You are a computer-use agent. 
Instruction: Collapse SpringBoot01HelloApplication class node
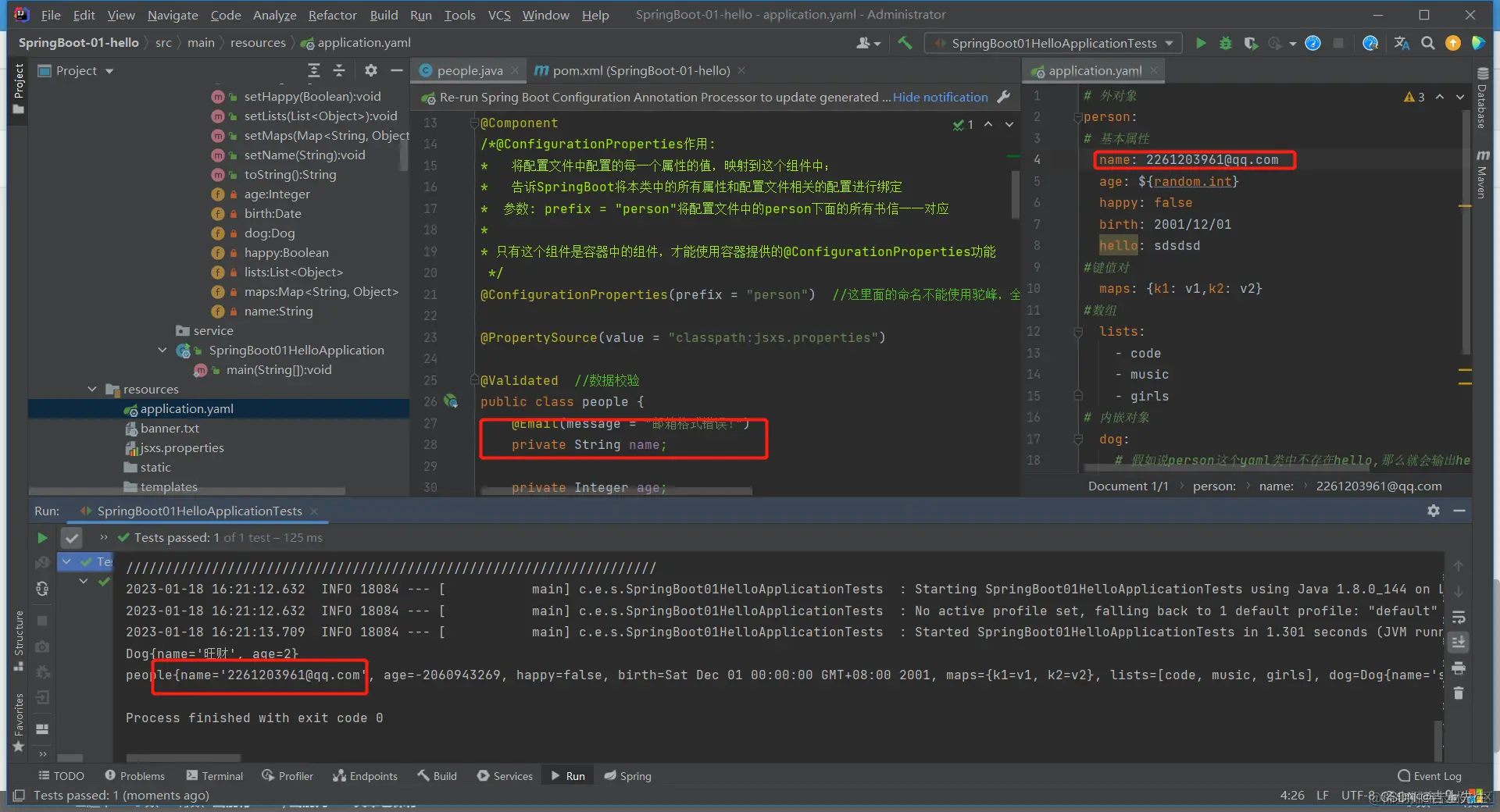pos(162,350)
